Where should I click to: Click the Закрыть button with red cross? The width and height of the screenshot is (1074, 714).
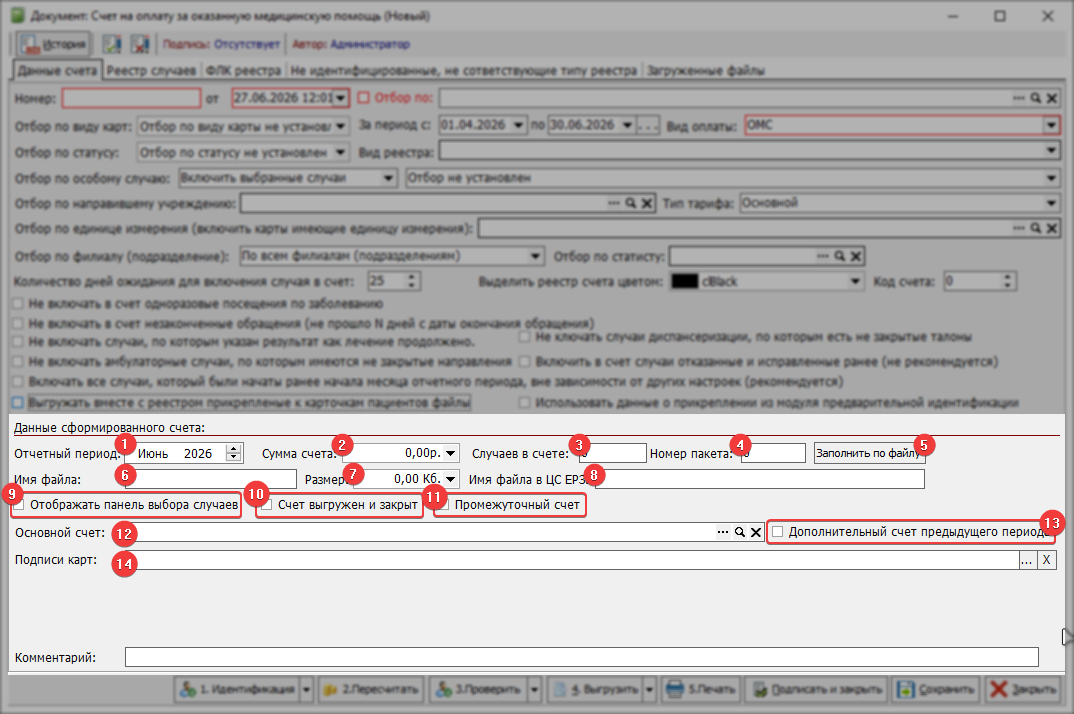pos(1023,689)
